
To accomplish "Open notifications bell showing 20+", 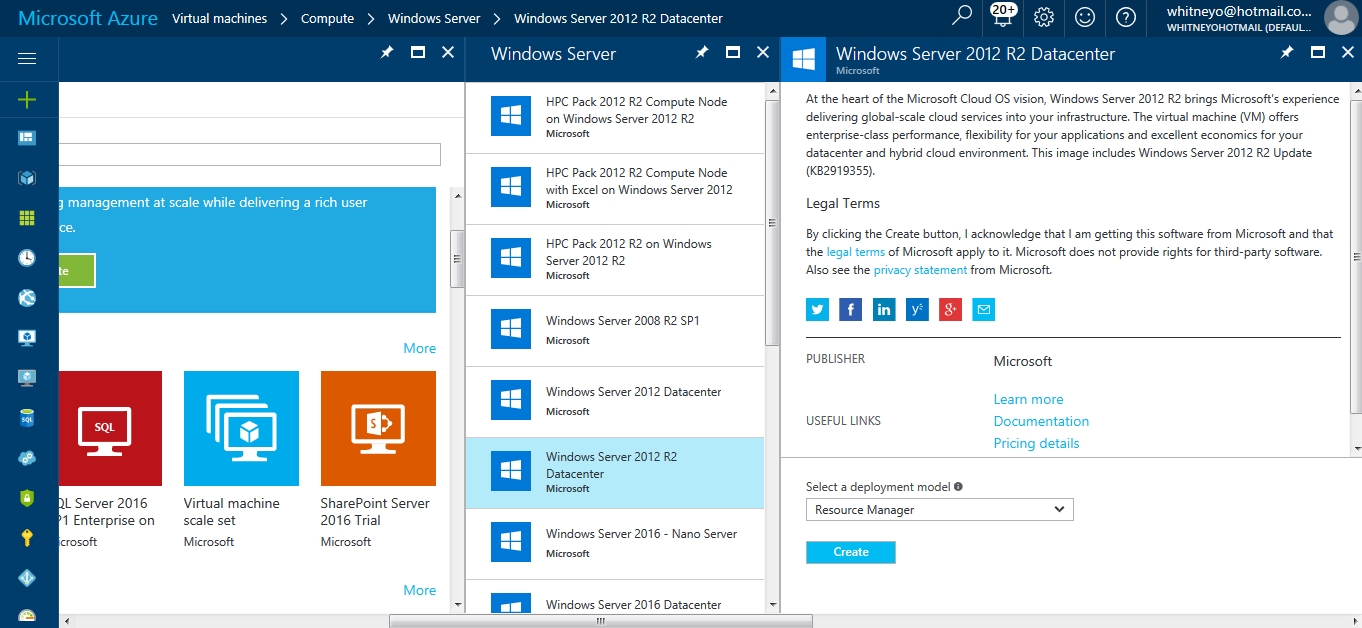I will (1003, 17).
